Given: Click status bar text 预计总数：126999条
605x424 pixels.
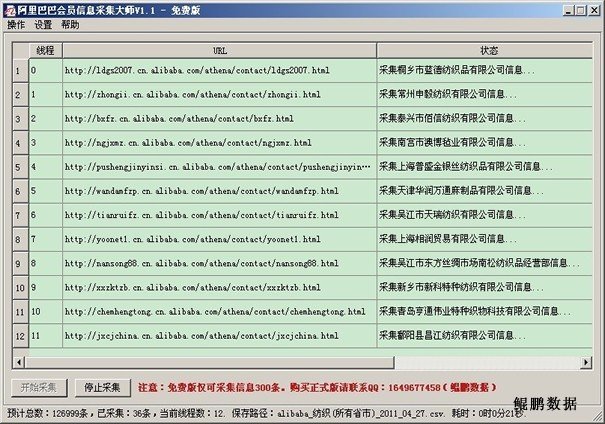Looking at the screenshot, I should pyautogui.click(x=47, y=414).
